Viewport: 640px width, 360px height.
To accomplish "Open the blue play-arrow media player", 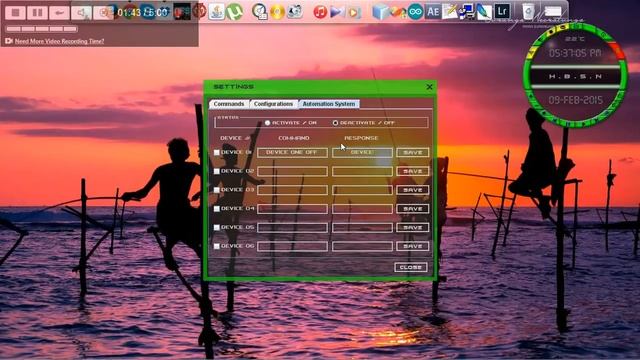I will tap(337, 12).
